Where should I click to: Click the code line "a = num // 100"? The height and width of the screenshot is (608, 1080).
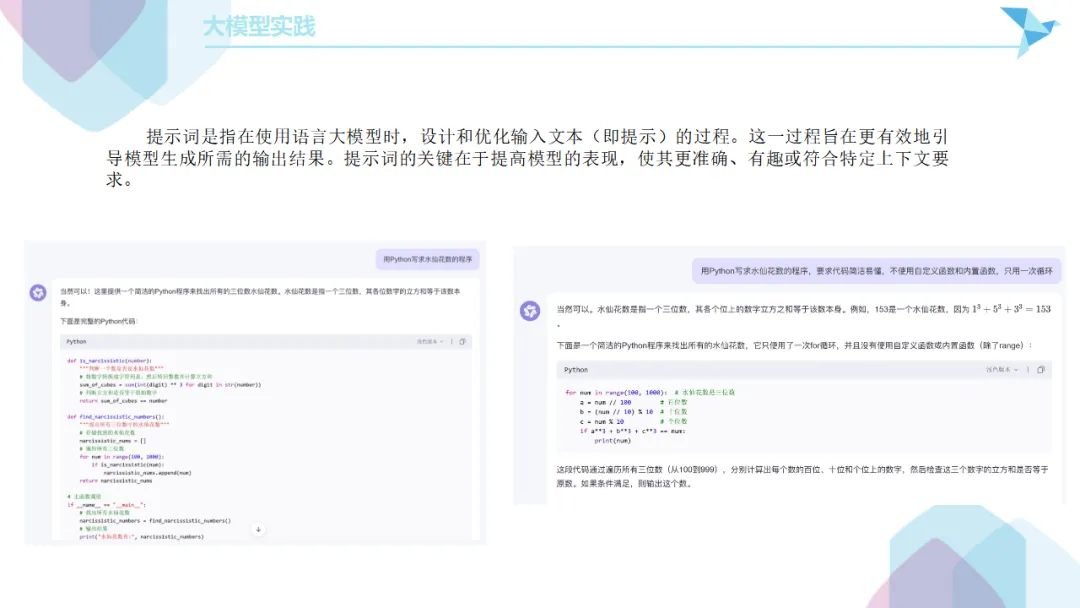pos(605,402)
